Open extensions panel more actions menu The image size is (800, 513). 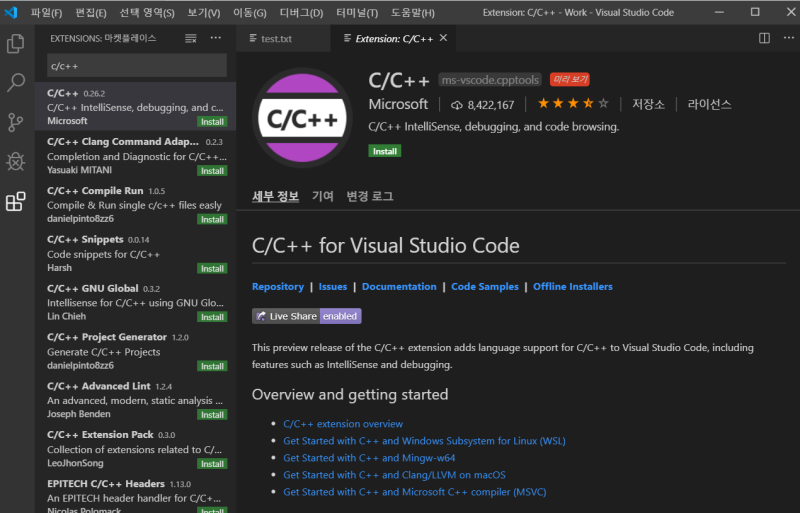tap(216, 38)
